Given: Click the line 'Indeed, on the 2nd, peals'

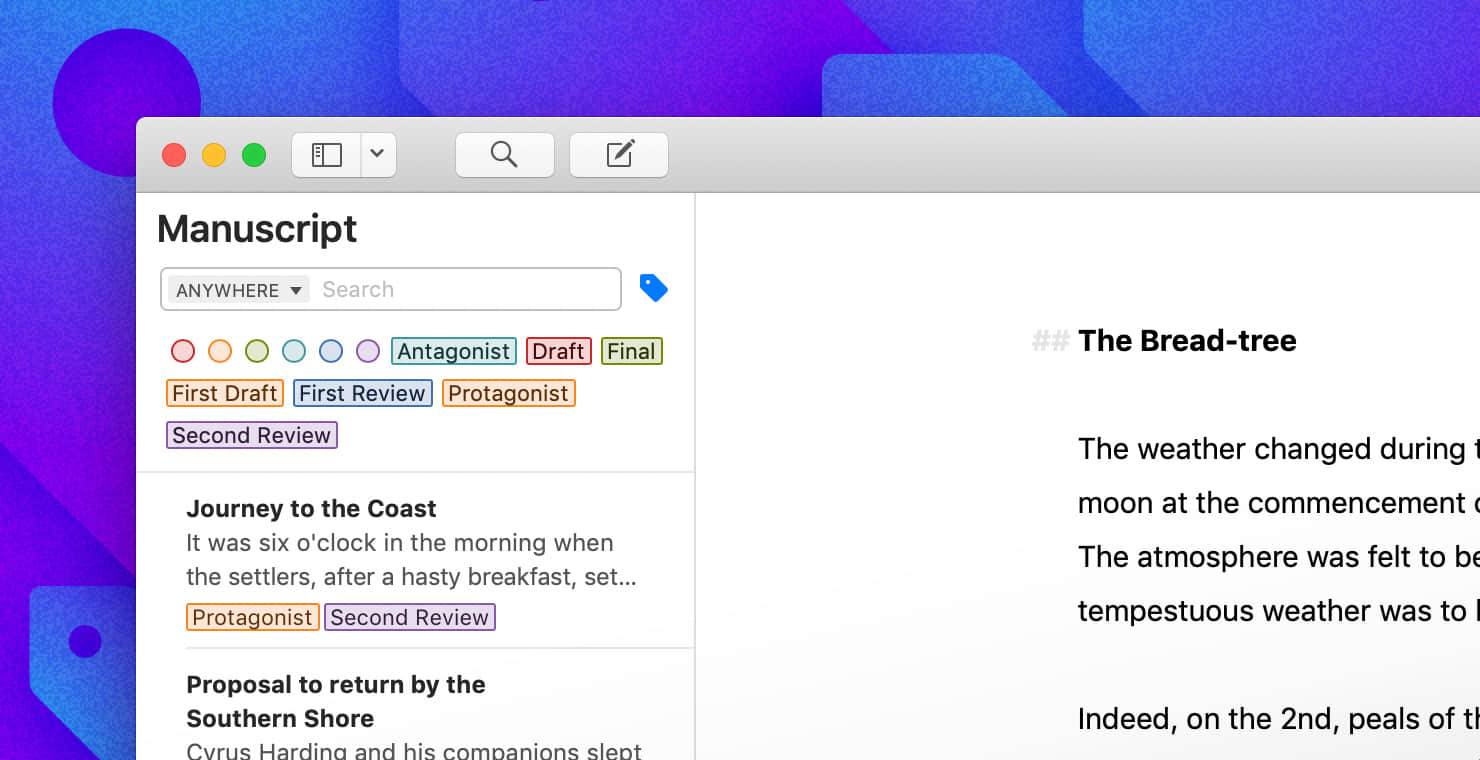Looking at the screenshot, I should (x=1279, y=719).
